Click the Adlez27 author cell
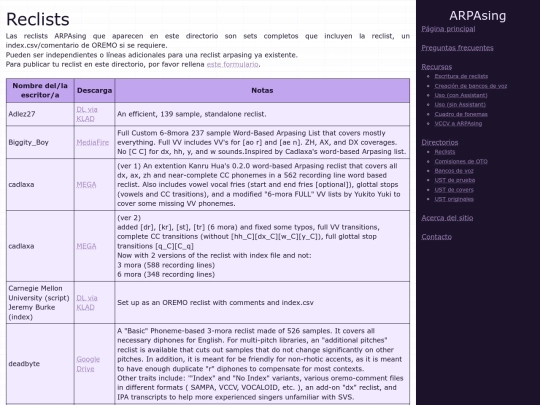Viewport: 540px width, 405px height. tap(40, 114)
